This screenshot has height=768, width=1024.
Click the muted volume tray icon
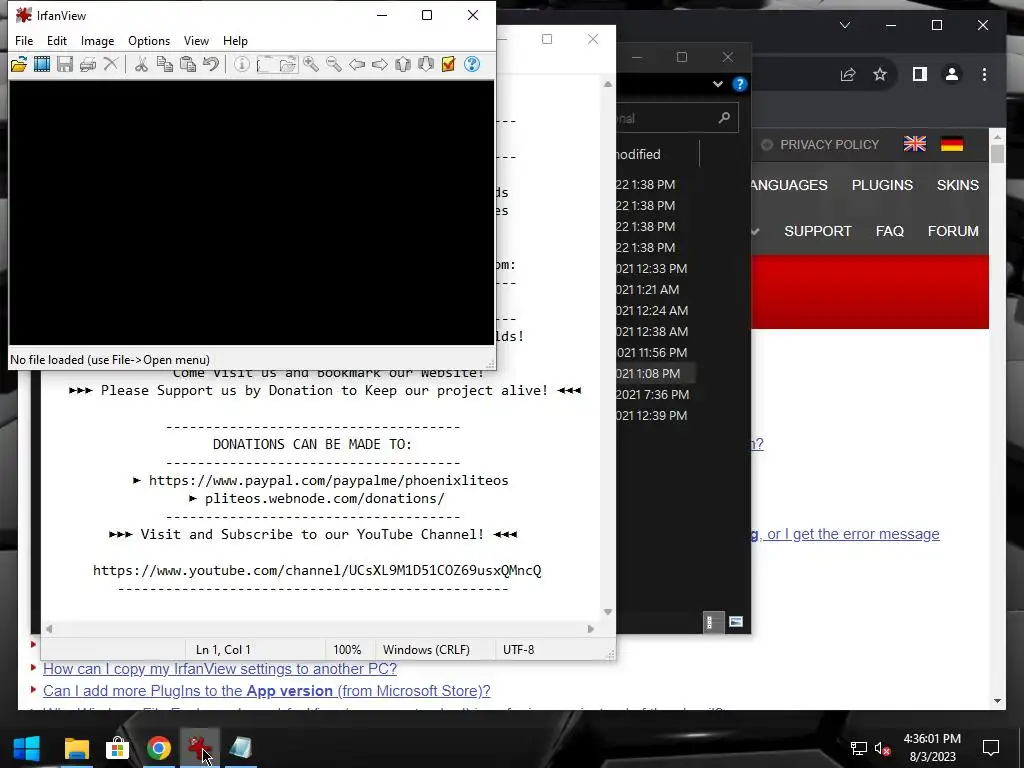[882, 748]
